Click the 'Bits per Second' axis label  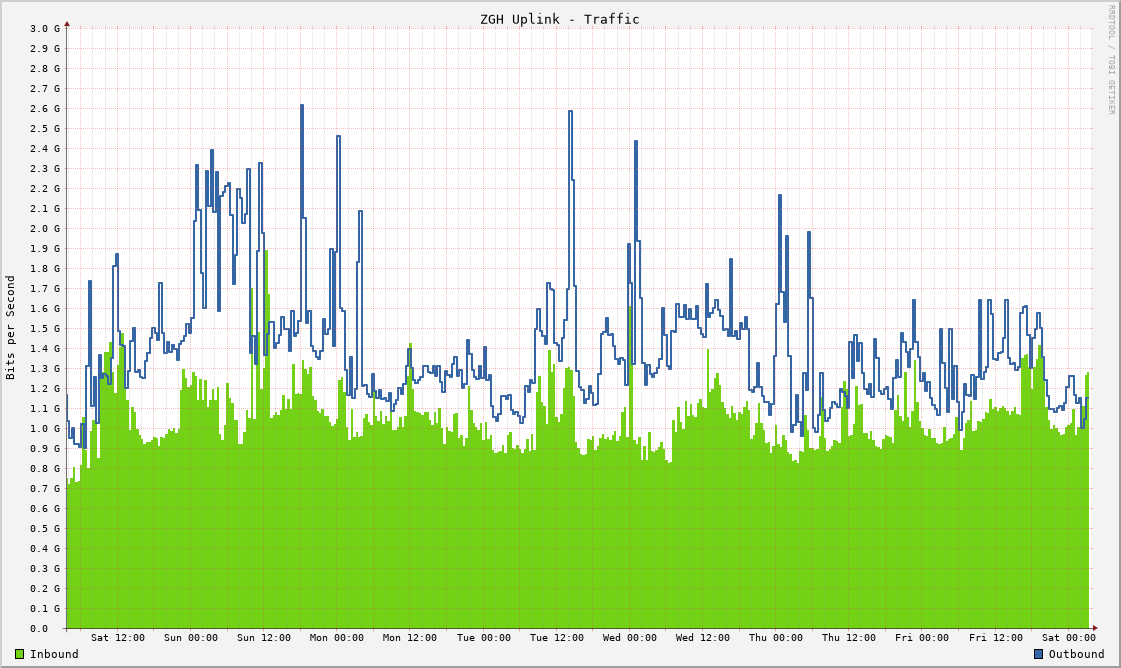tap(10, 328)
